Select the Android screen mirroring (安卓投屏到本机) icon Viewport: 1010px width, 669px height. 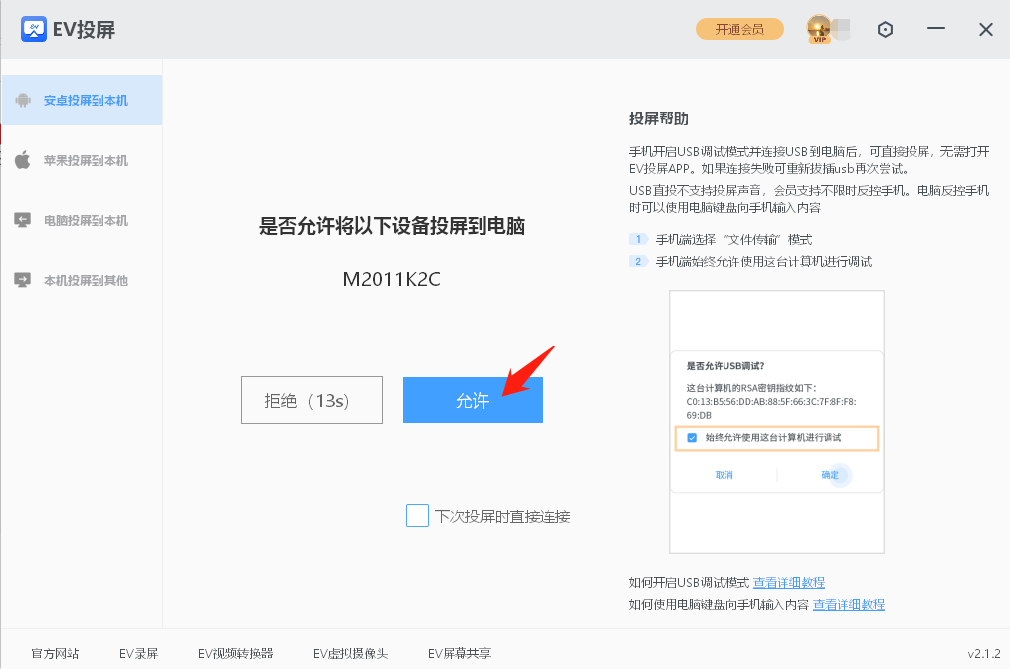(22, 100)
